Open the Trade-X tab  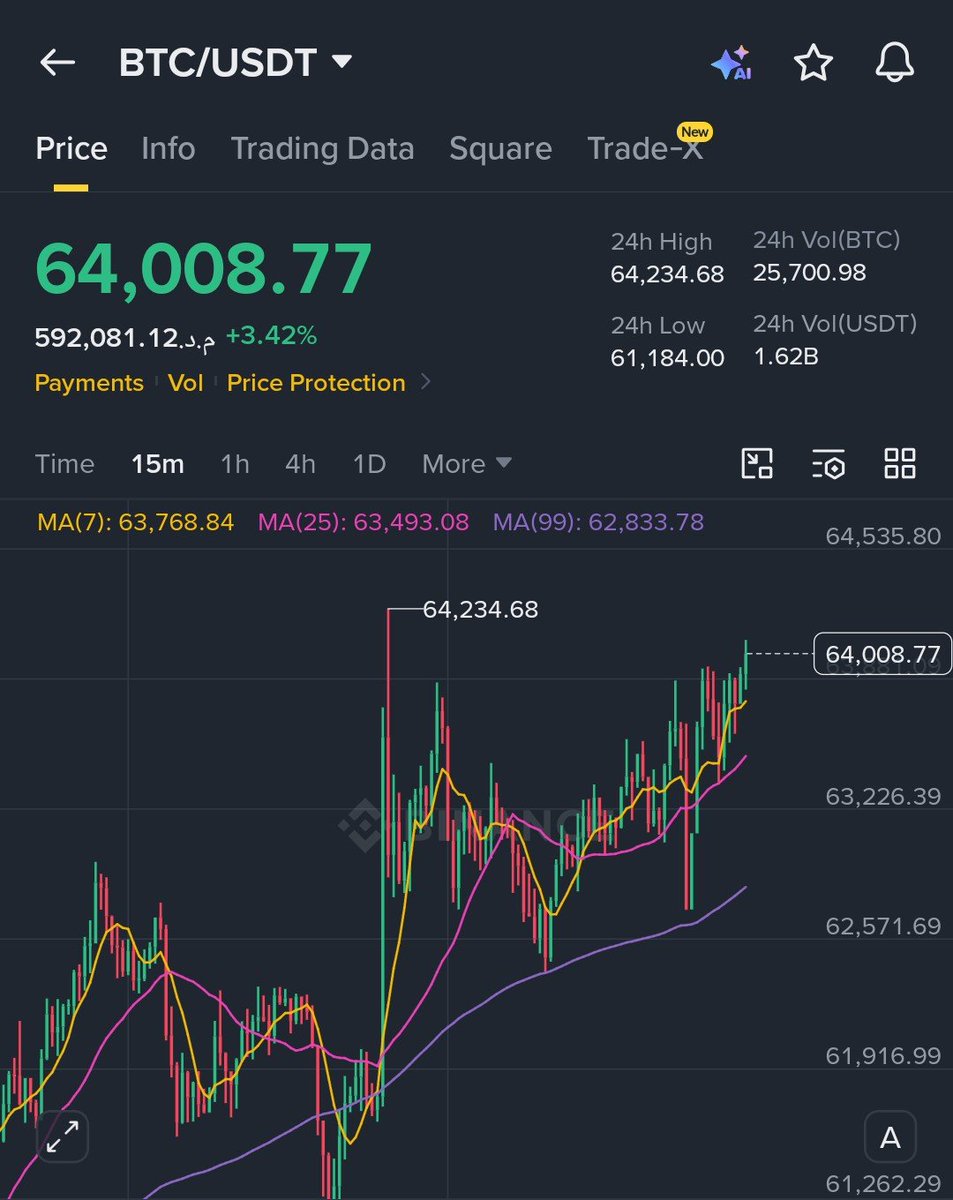coord(646,149)
